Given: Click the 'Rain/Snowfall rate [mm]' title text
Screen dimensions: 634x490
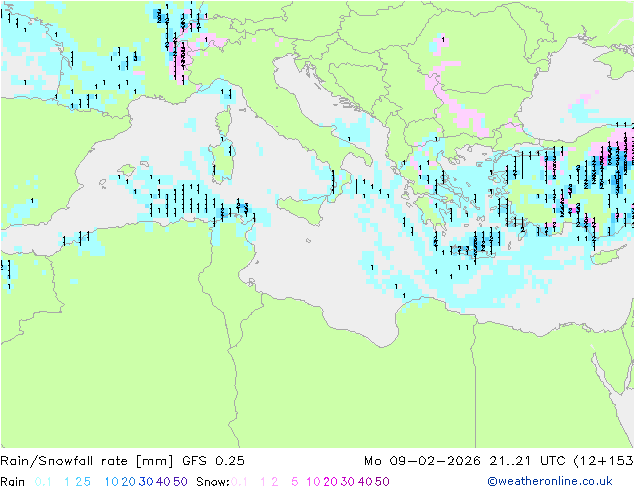Looking at the screenshot, I should [x=87, y=461].
